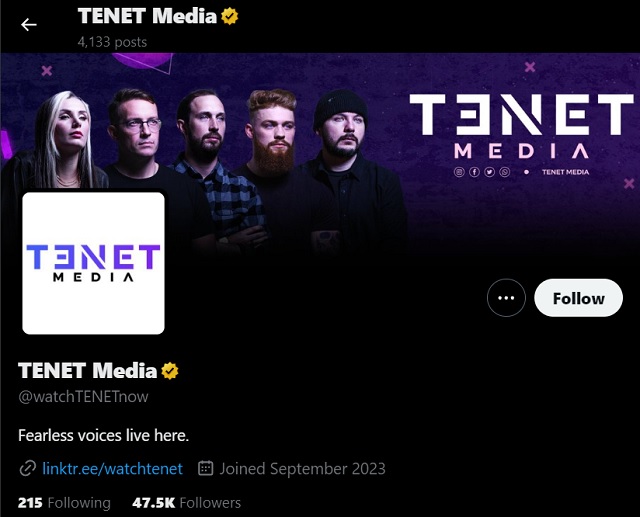Click the Twitter bird icon in banner
The image size is (640, 517).
pyautogui.click(x=489, y=172)
